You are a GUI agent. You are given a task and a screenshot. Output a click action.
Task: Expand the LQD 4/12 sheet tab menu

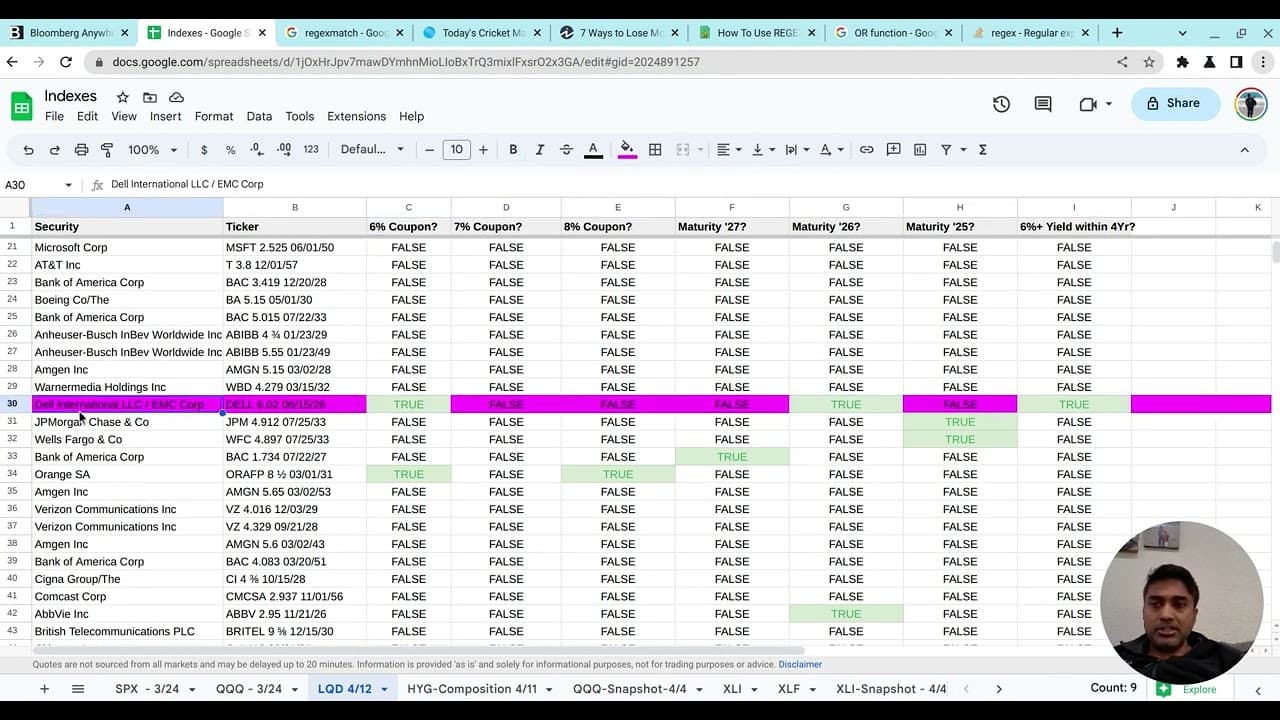tap(384, 689)
